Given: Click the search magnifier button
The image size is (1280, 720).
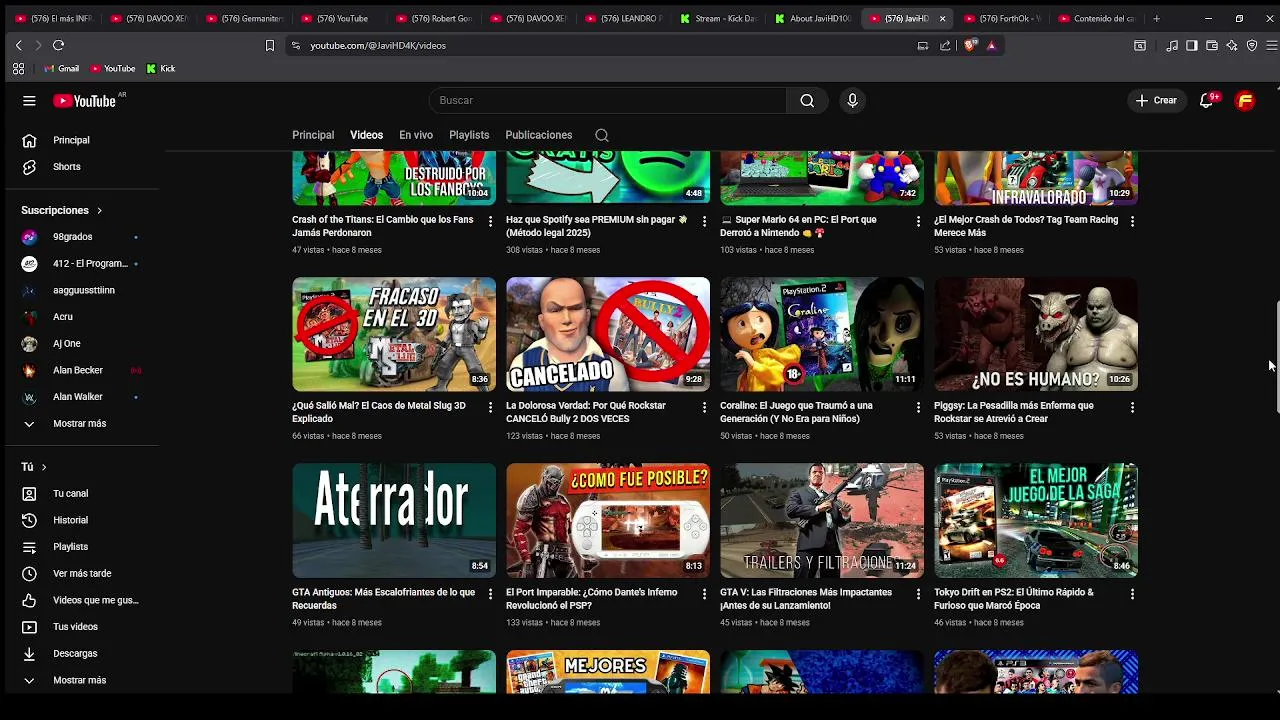Looking at the screenshot, I should [807, 100].
